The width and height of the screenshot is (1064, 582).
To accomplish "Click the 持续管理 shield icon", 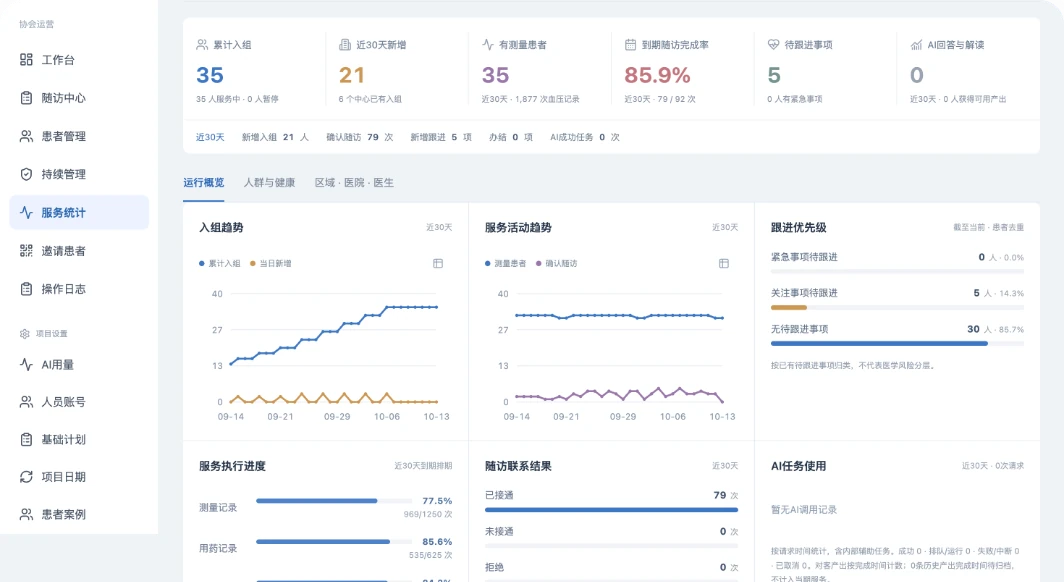I will pyautogui.click(x=26, y=174).
